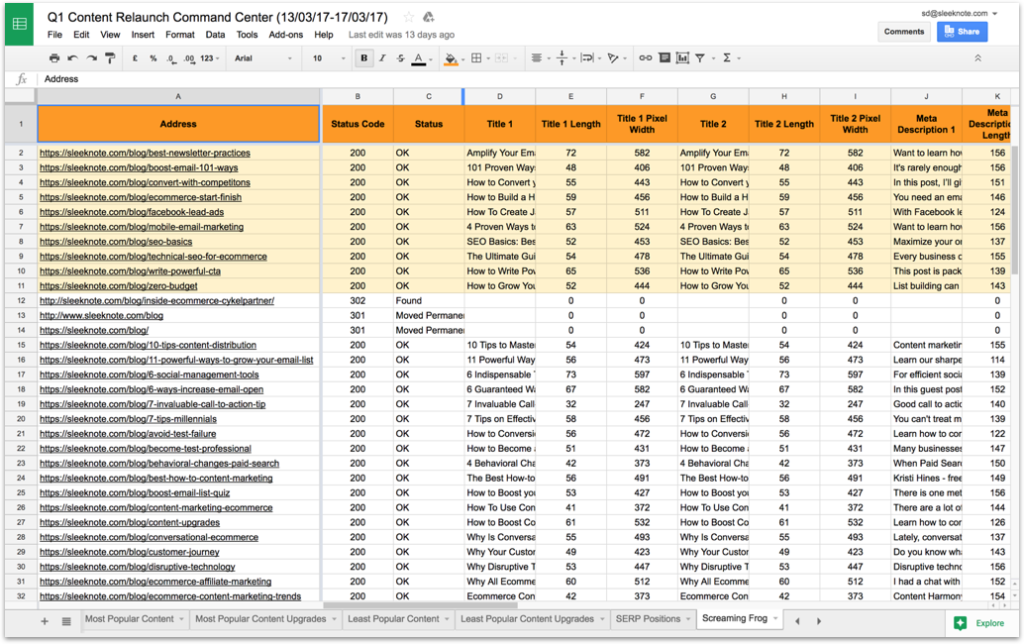Open the Google Sheets home icon
Image resolution: width=1024 pixels, height=644 pixels.
point(20,25)
